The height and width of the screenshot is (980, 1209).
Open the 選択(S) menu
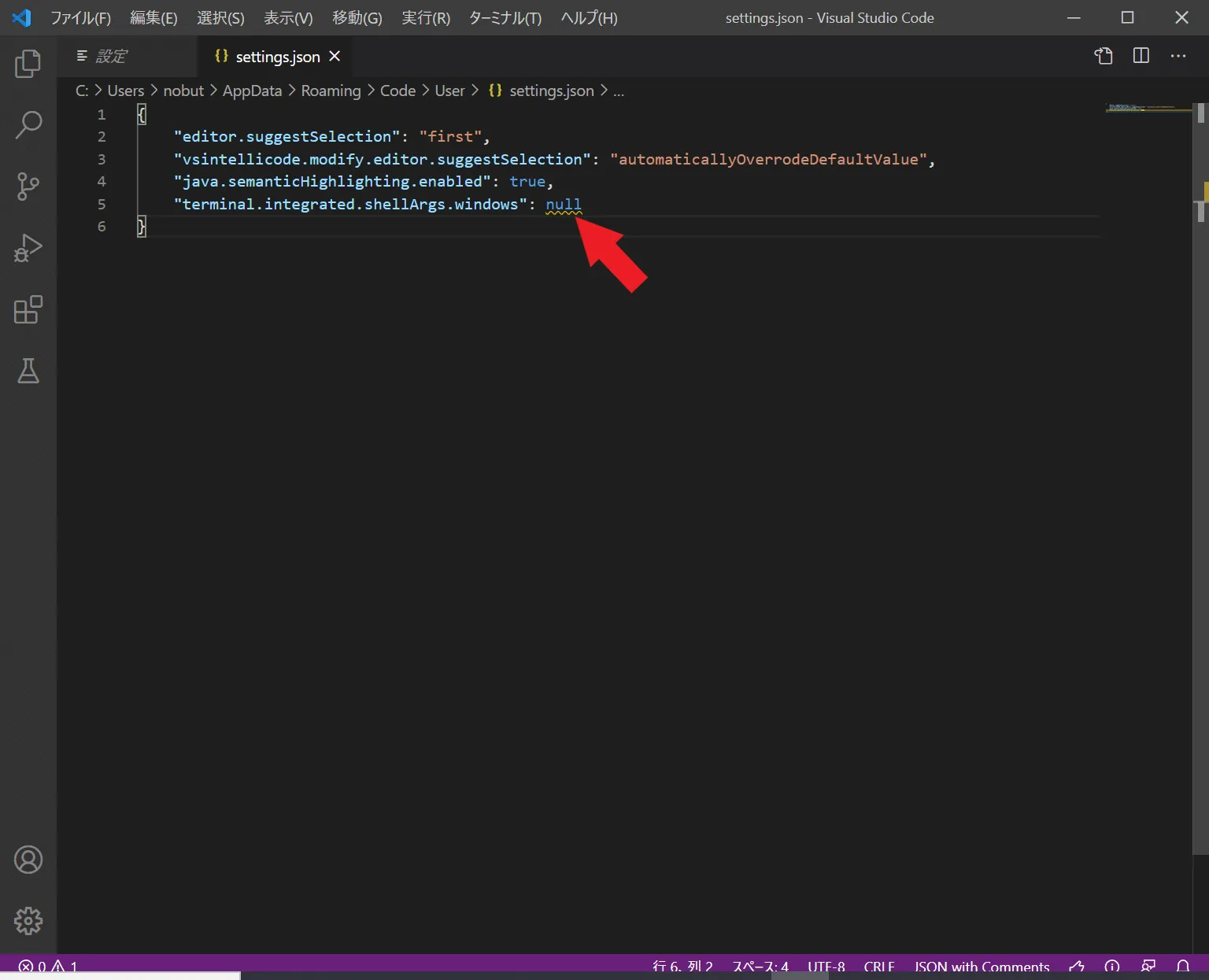click(220, 17)
